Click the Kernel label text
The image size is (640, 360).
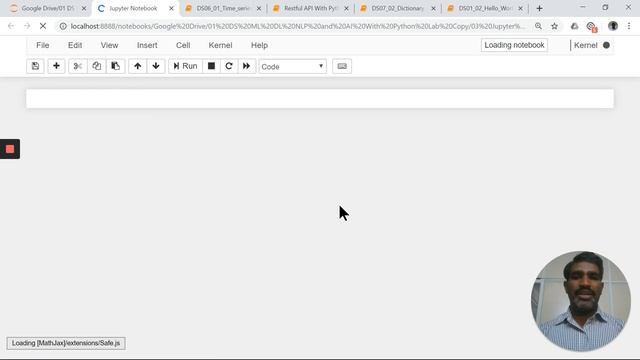586,45
